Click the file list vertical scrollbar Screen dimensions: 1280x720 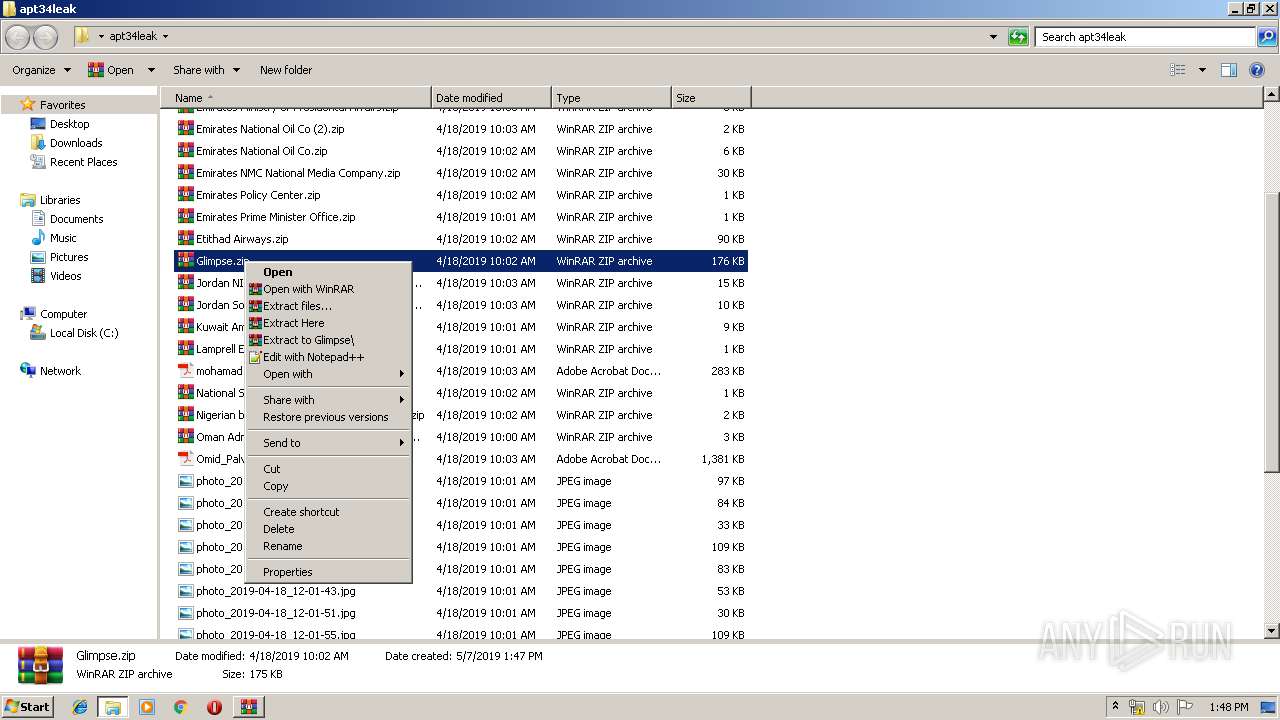[x=1271, y=330]
